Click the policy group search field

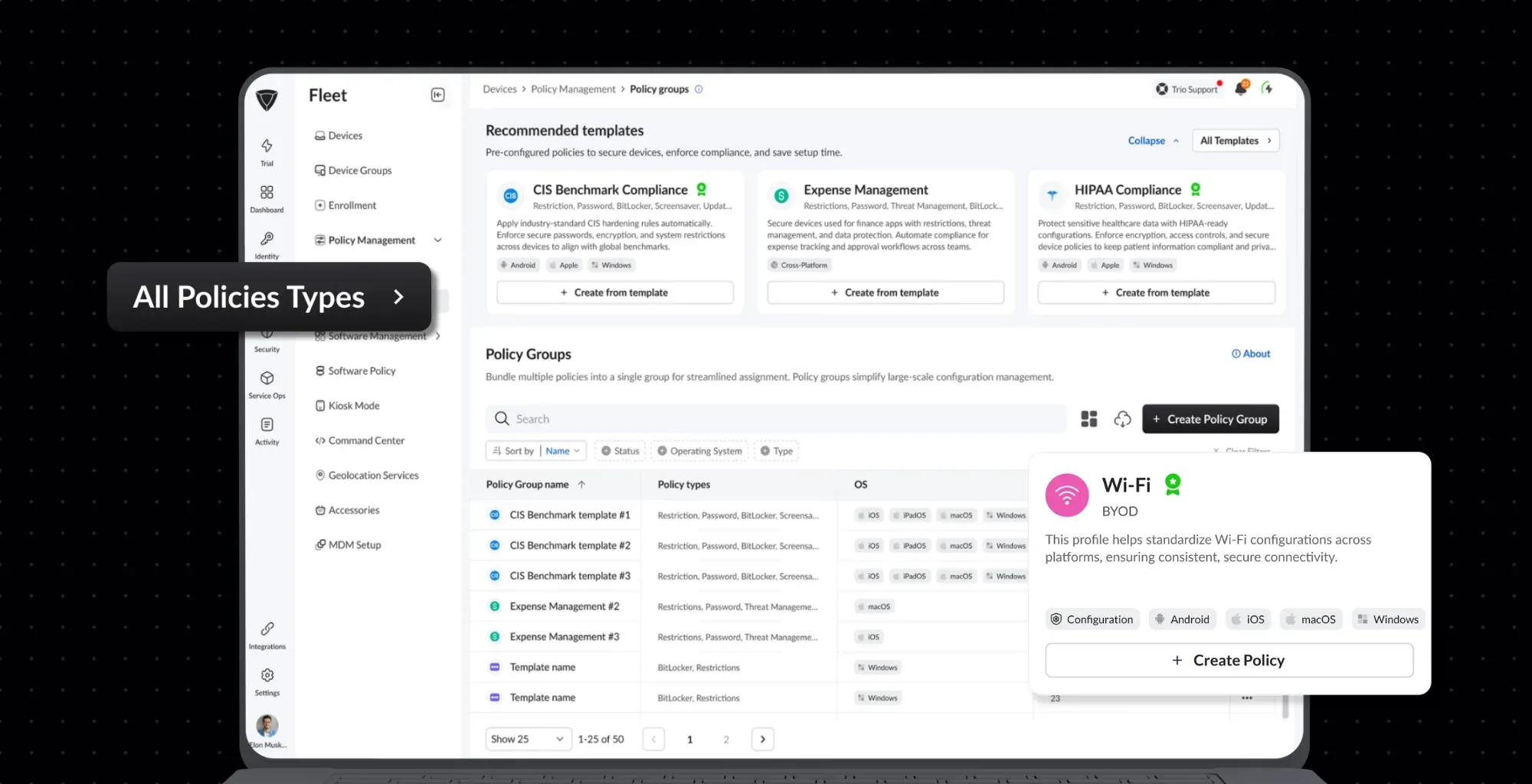click(x=776, y=419)
